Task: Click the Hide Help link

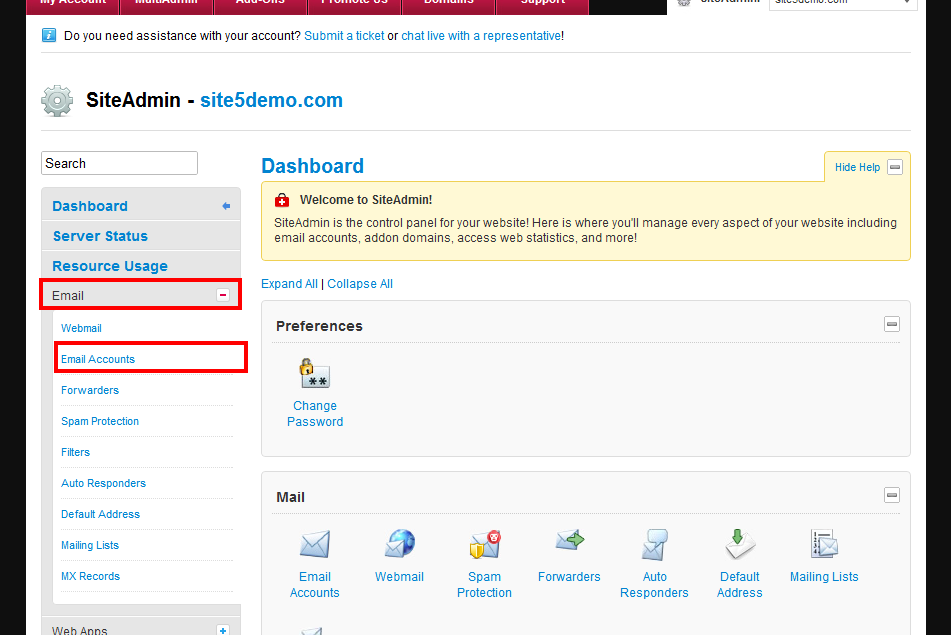Action: (x=857, y=167)
